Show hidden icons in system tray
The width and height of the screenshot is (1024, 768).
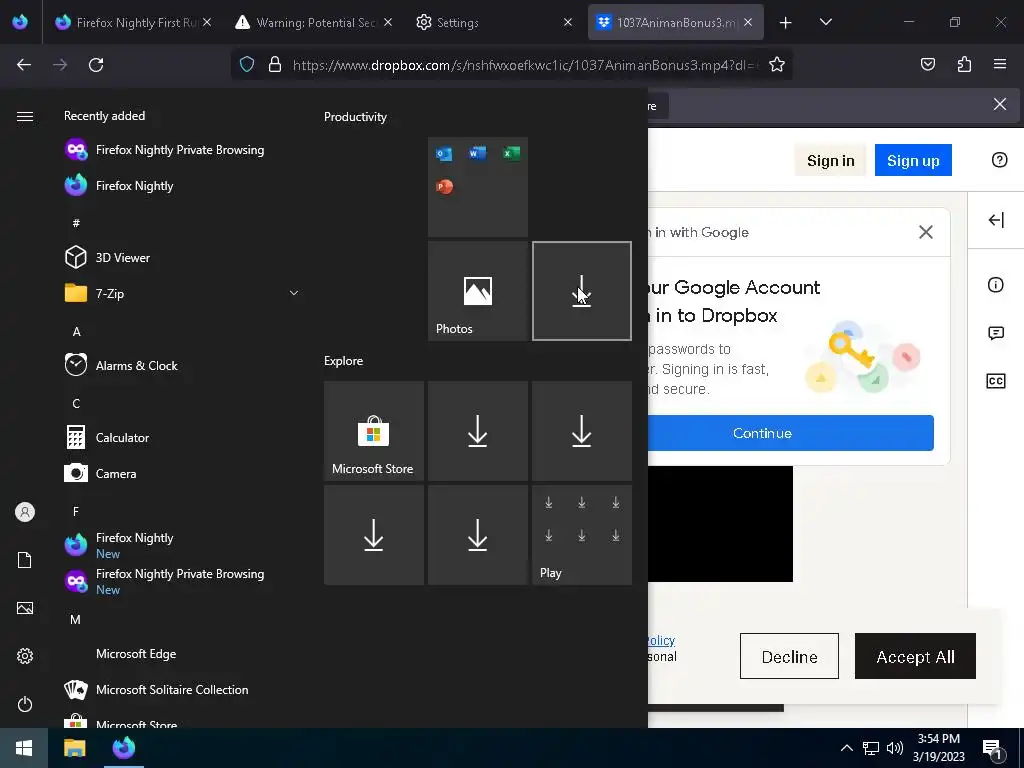coord(846,748)
